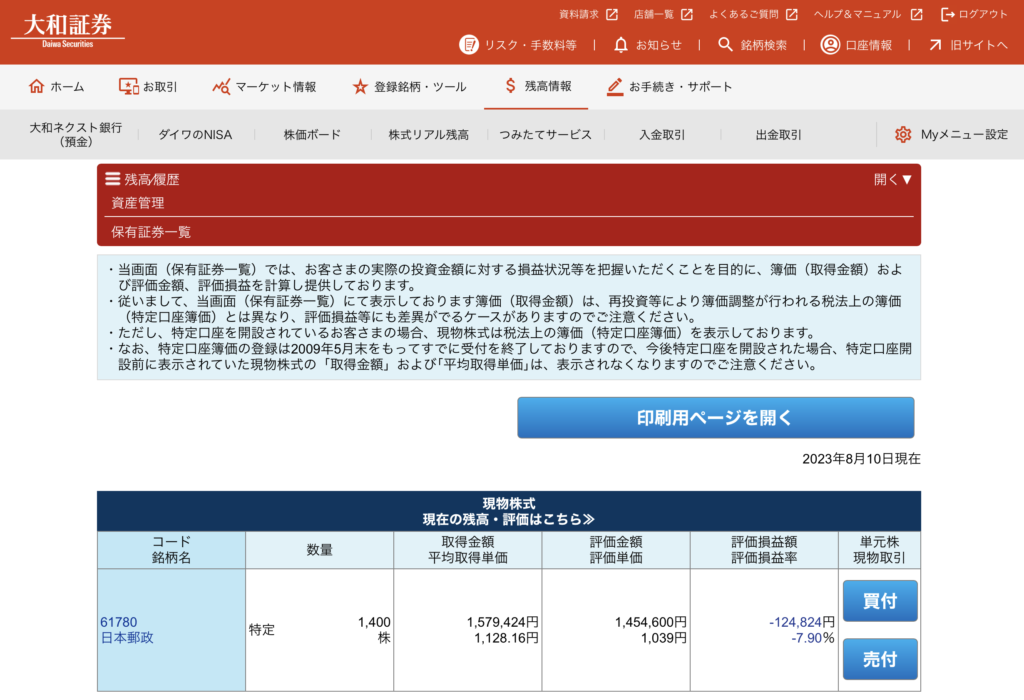Click the 残高/履歴 hamburger menu icon

[x=113, y=178]
